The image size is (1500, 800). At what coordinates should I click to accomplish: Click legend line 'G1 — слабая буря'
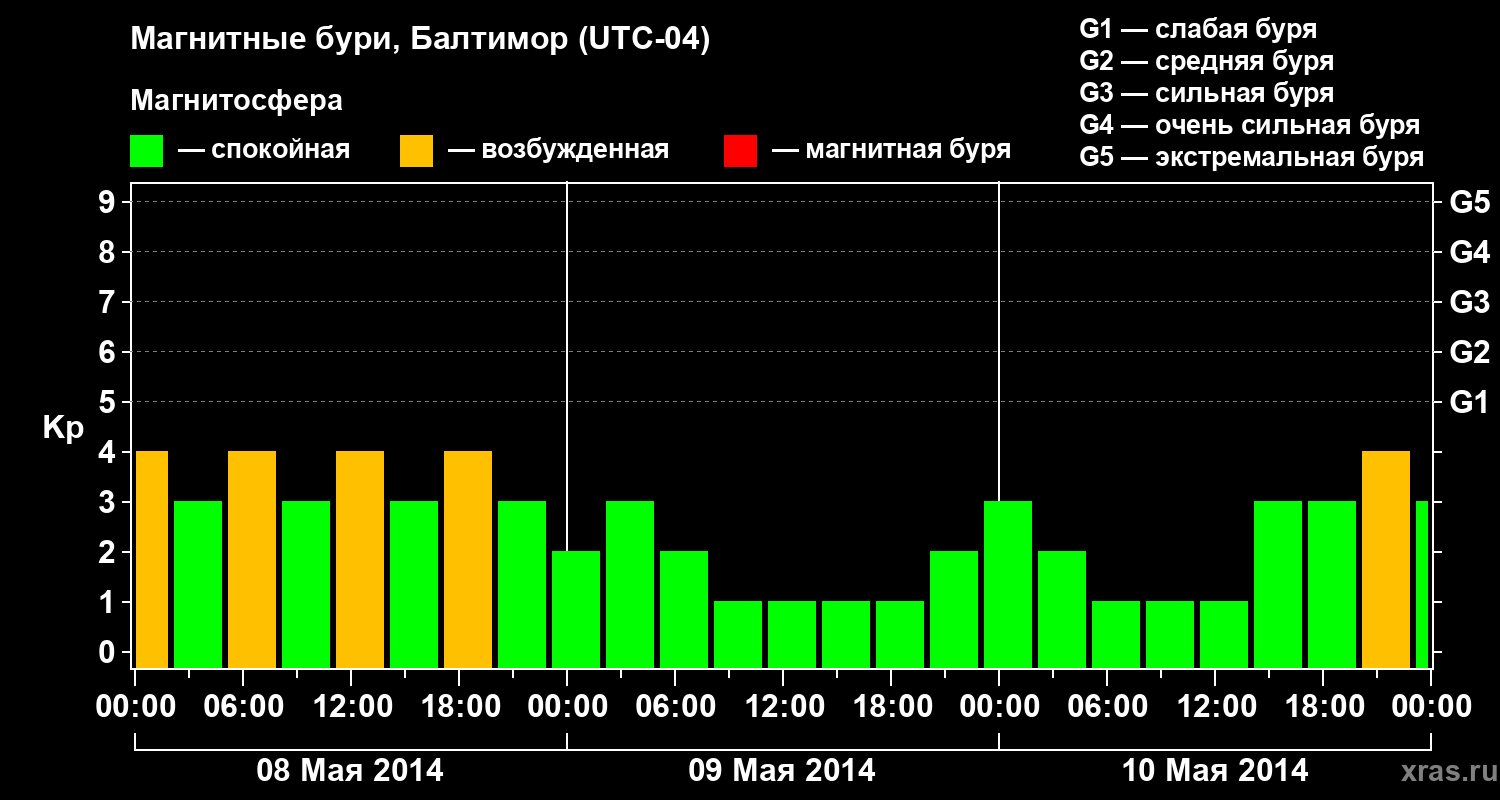coord(1198,29)
